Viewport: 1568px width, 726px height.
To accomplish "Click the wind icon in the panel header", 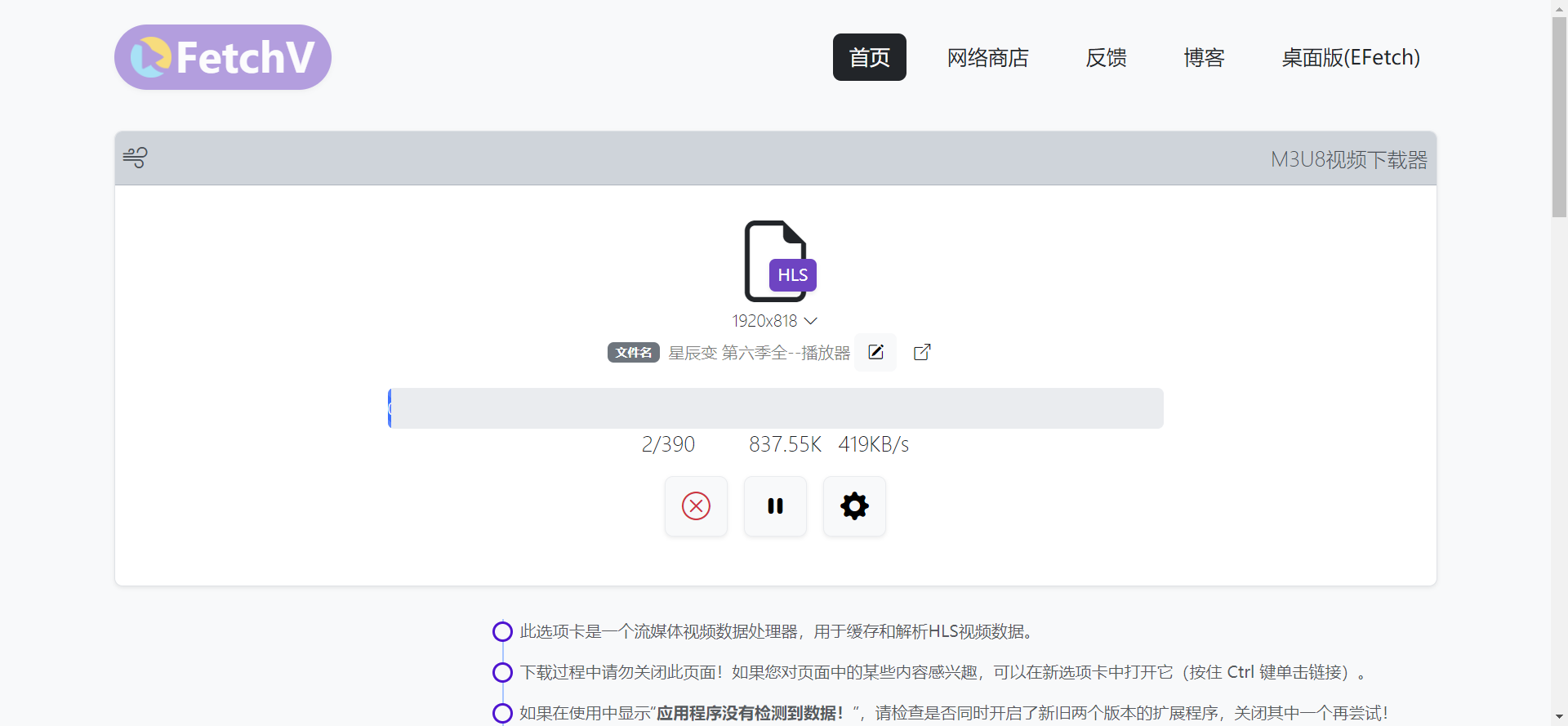I will (x=136, y=158).
